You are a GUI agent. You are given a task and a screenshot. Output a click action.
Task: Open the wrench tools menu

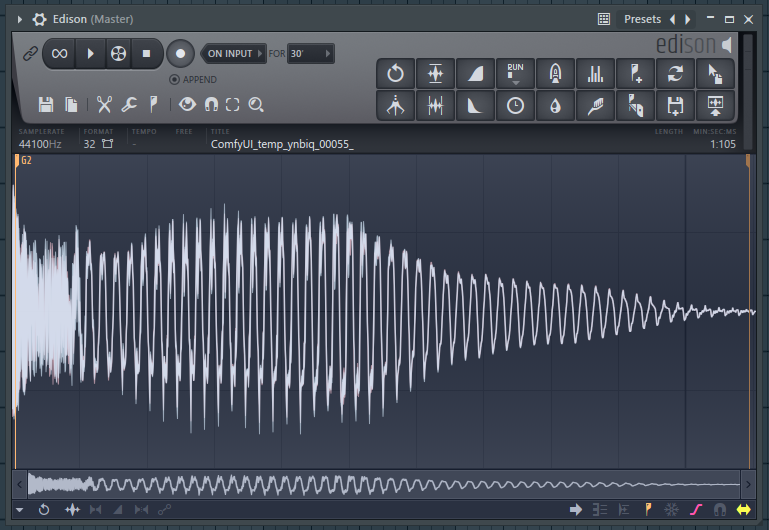[x=129, y=104]
